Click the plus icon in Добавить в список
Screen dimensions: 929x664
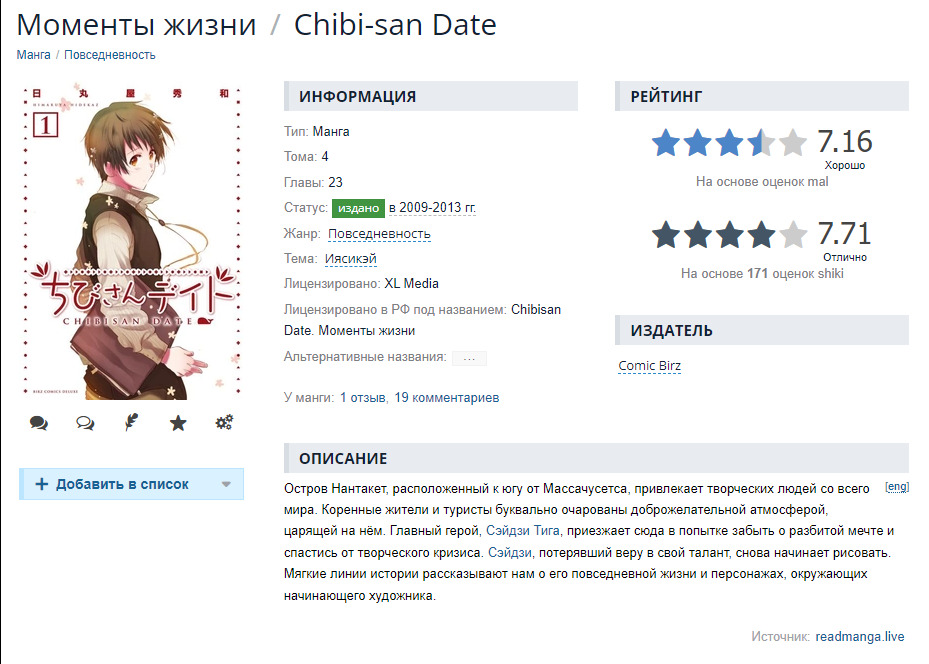(42, 484)
